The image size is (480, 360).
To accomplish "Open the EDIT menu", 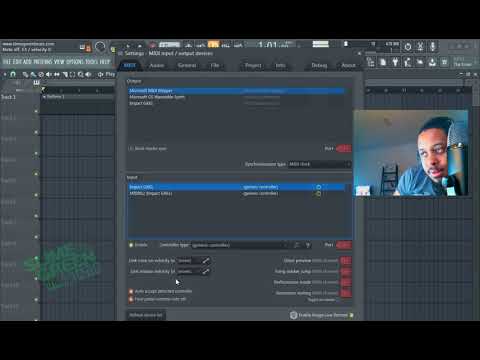I will pos(17,62).
